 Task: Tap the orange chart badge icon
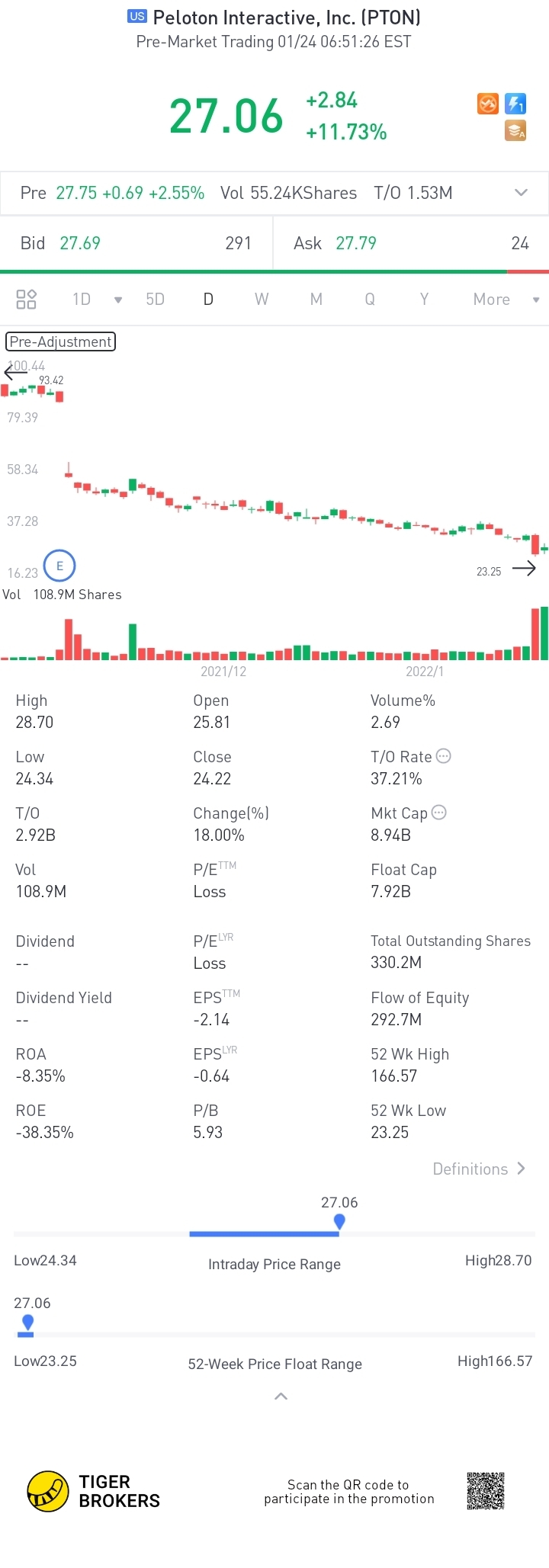(488, 104)
